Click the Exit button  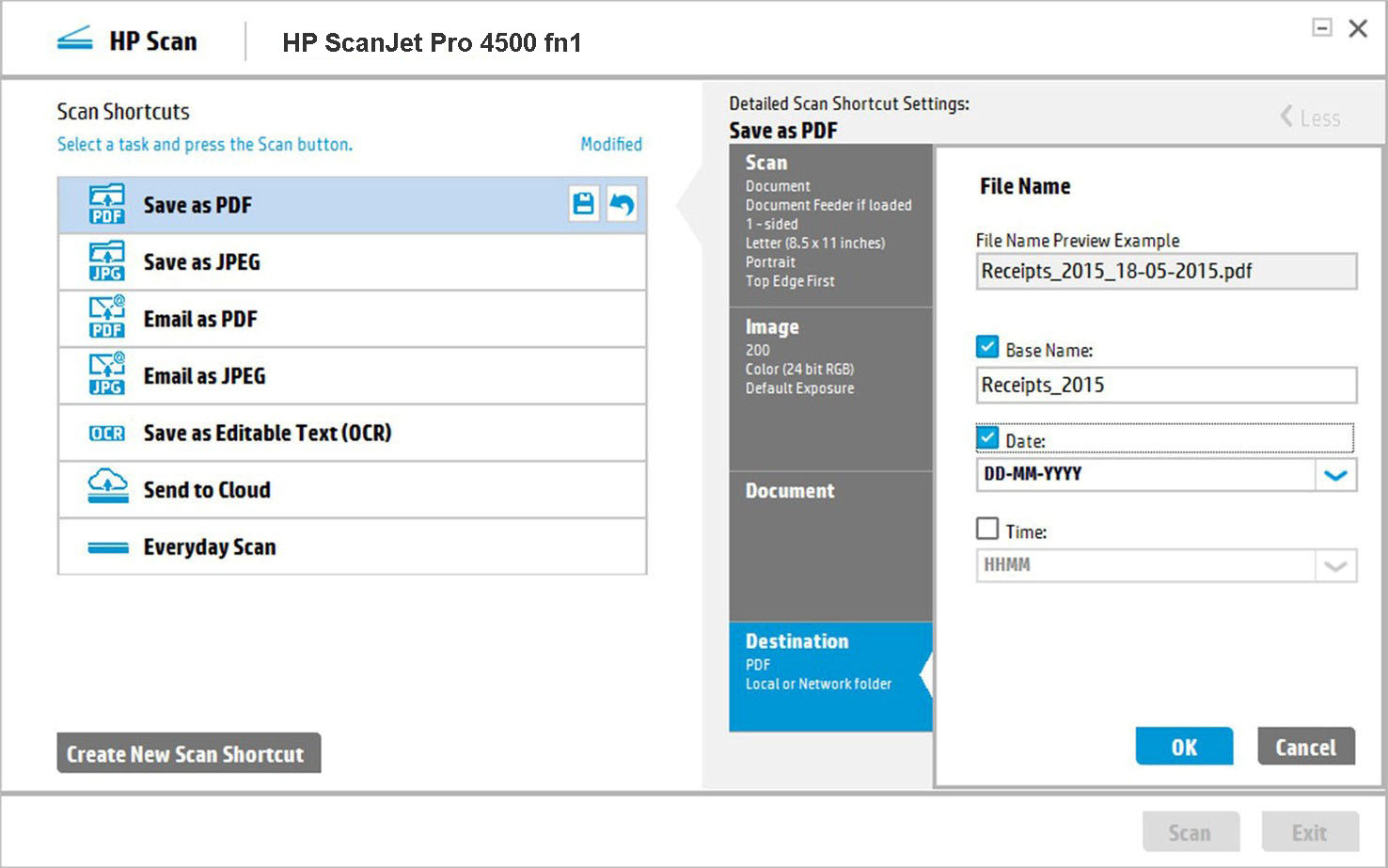[1310, 832]
